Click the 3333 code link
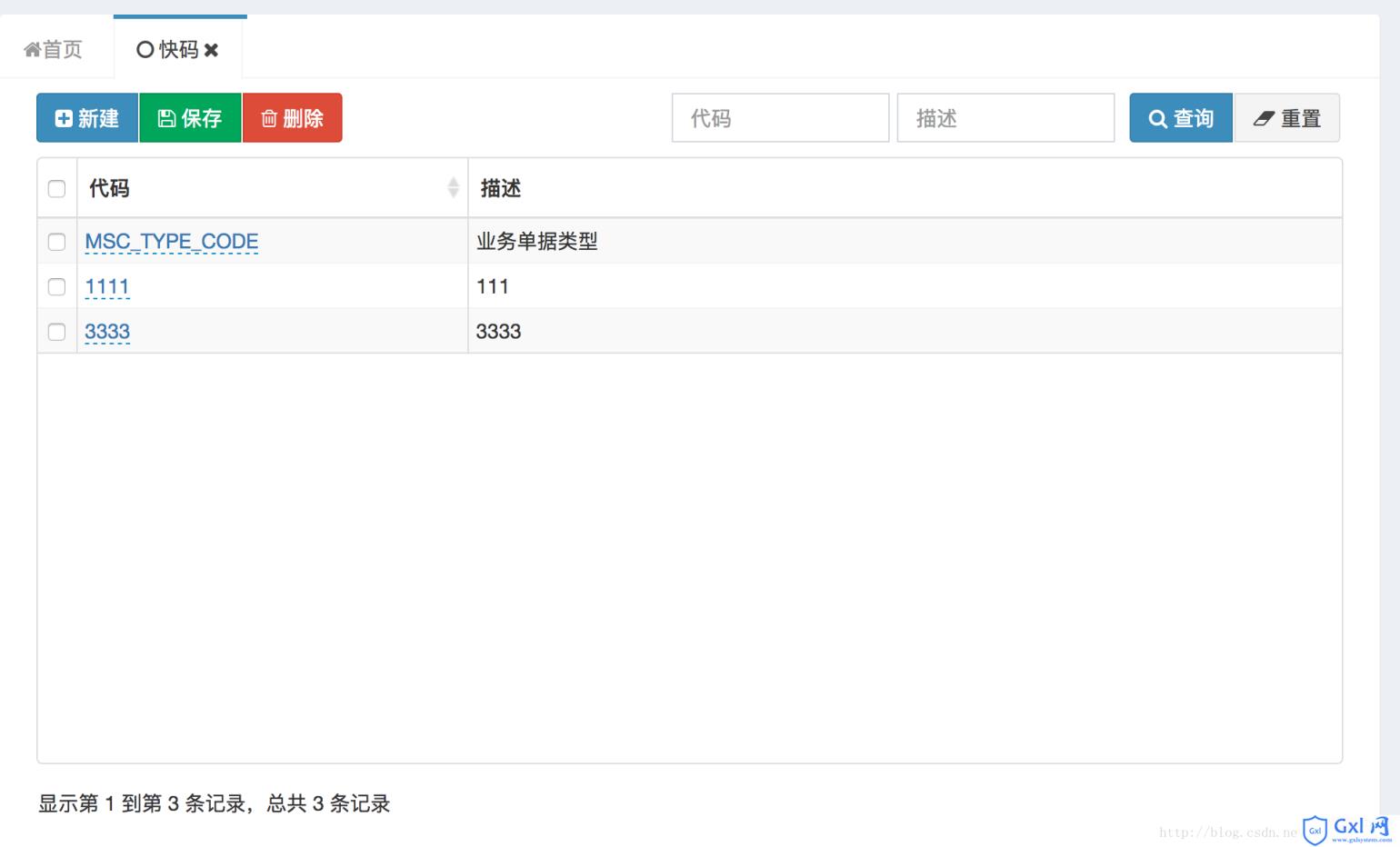This screenshot has width=1400, height=847. (107, 332)
